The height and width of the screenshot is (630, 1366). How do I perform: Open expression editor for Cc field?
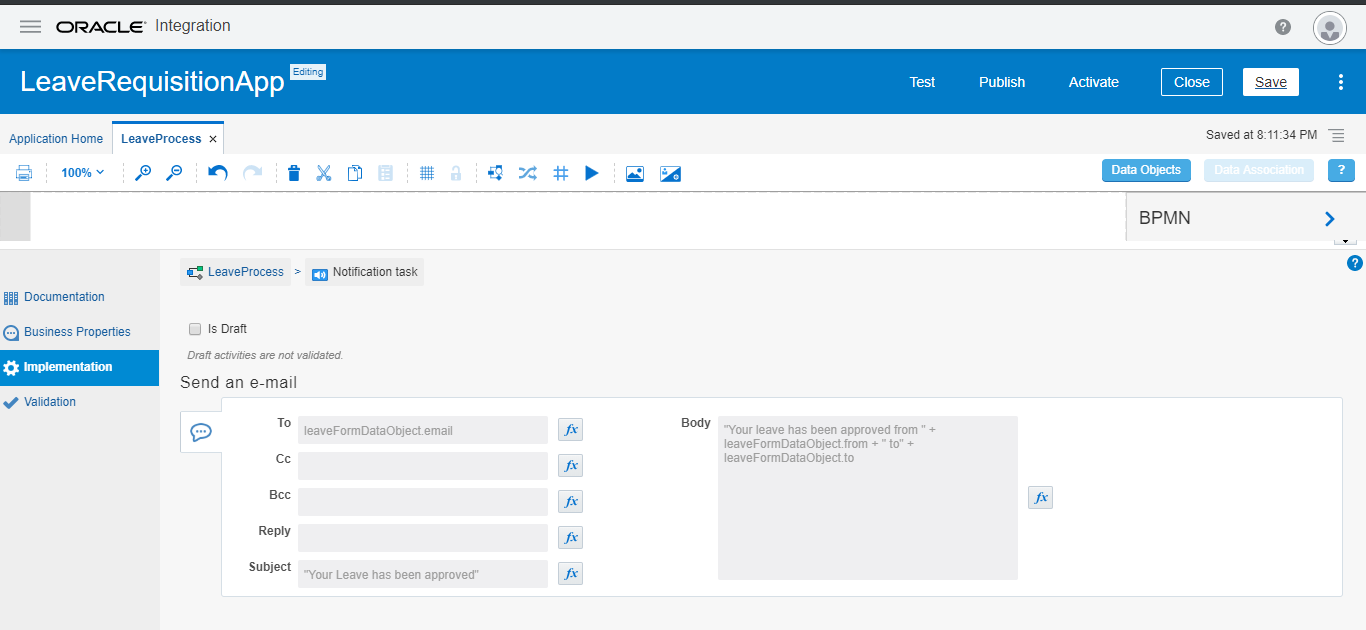pos(570,466)
